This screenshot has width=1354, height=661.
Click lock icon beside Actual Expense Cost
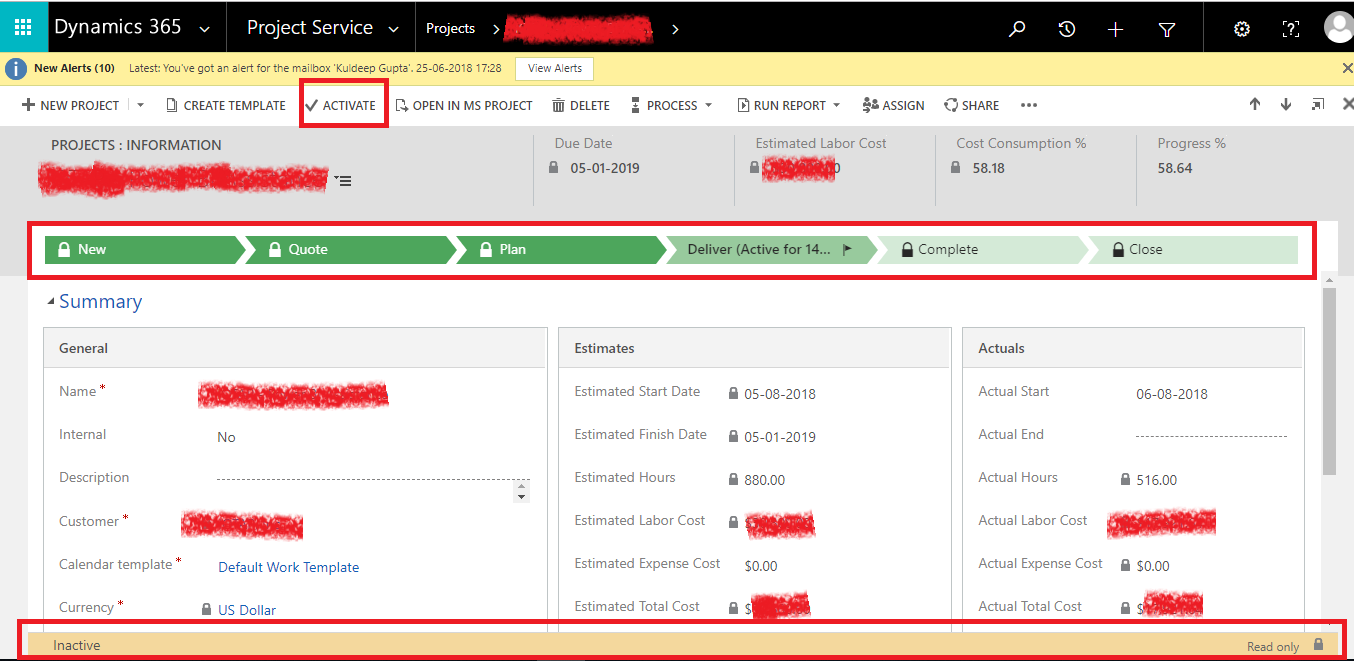pyautogui.click(x=1126, y=565)
